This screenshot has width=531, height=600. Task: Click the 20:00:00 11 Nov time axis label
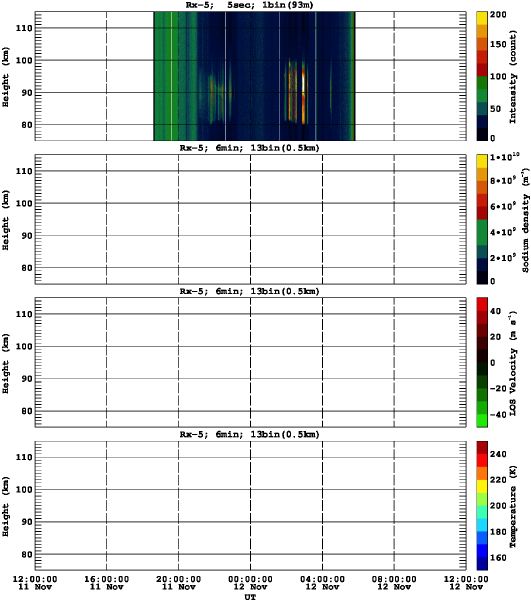[178, 583]
